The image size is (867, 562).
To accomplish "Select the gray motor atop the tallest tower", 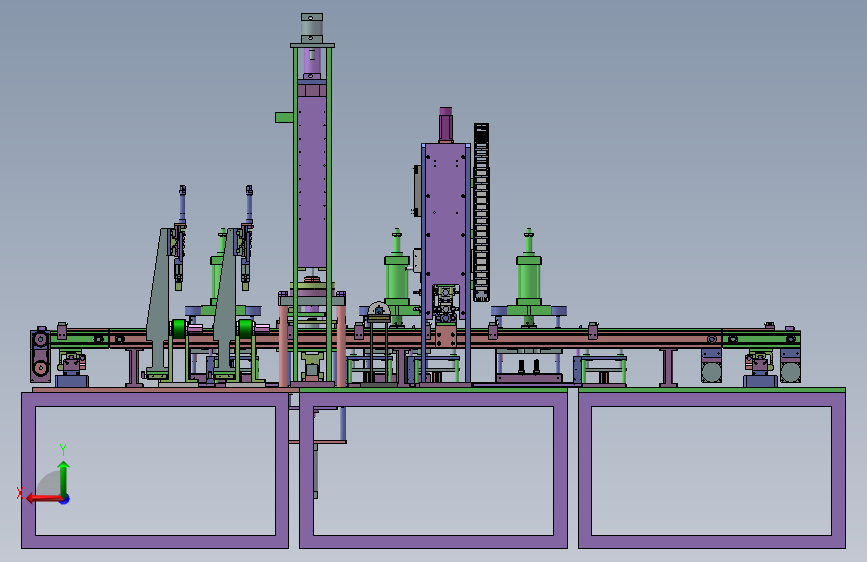I will click(x=312, y=28).
